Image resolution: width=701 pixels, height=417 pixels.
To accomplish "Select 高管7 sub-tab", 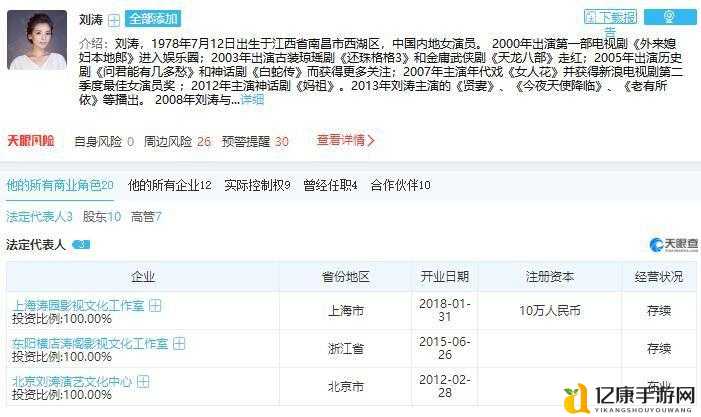I will (x=146, y=217).
